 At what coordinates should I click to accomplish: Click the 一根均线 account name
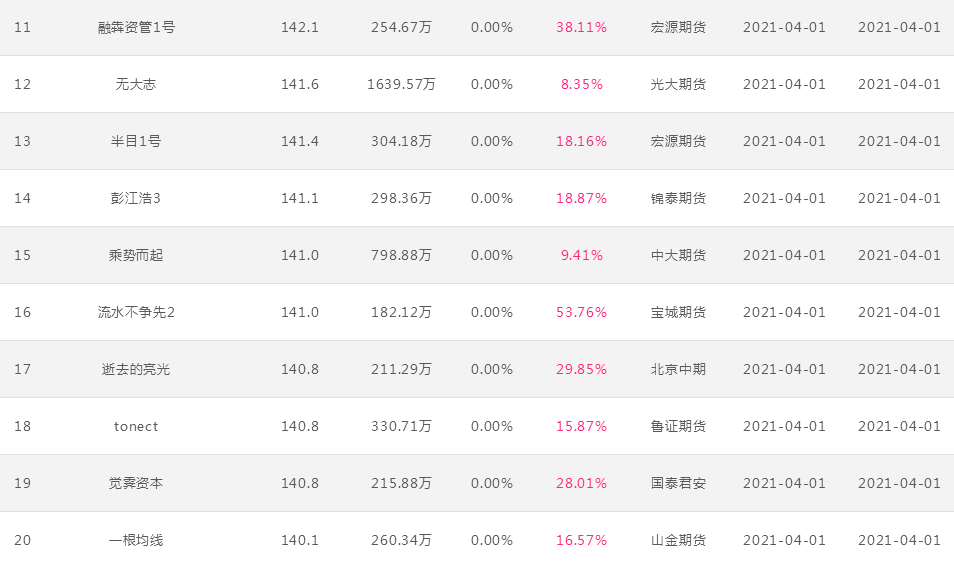136,540
